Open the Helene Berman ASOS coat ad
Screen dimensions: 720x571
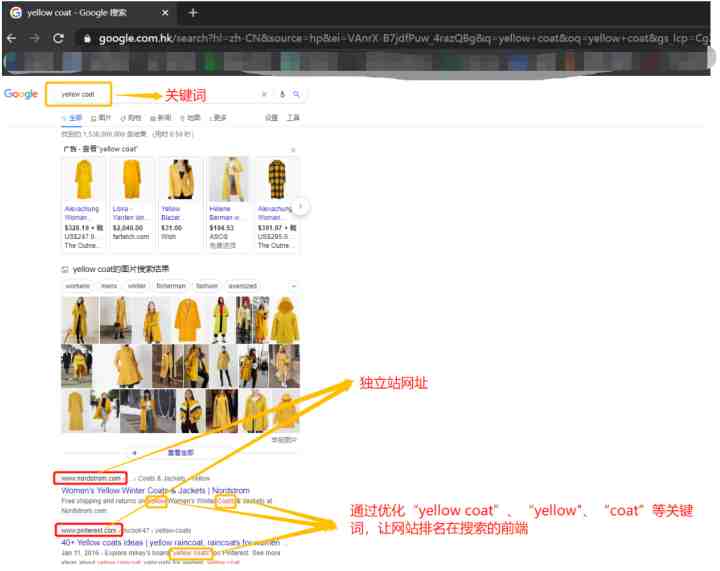229,203
